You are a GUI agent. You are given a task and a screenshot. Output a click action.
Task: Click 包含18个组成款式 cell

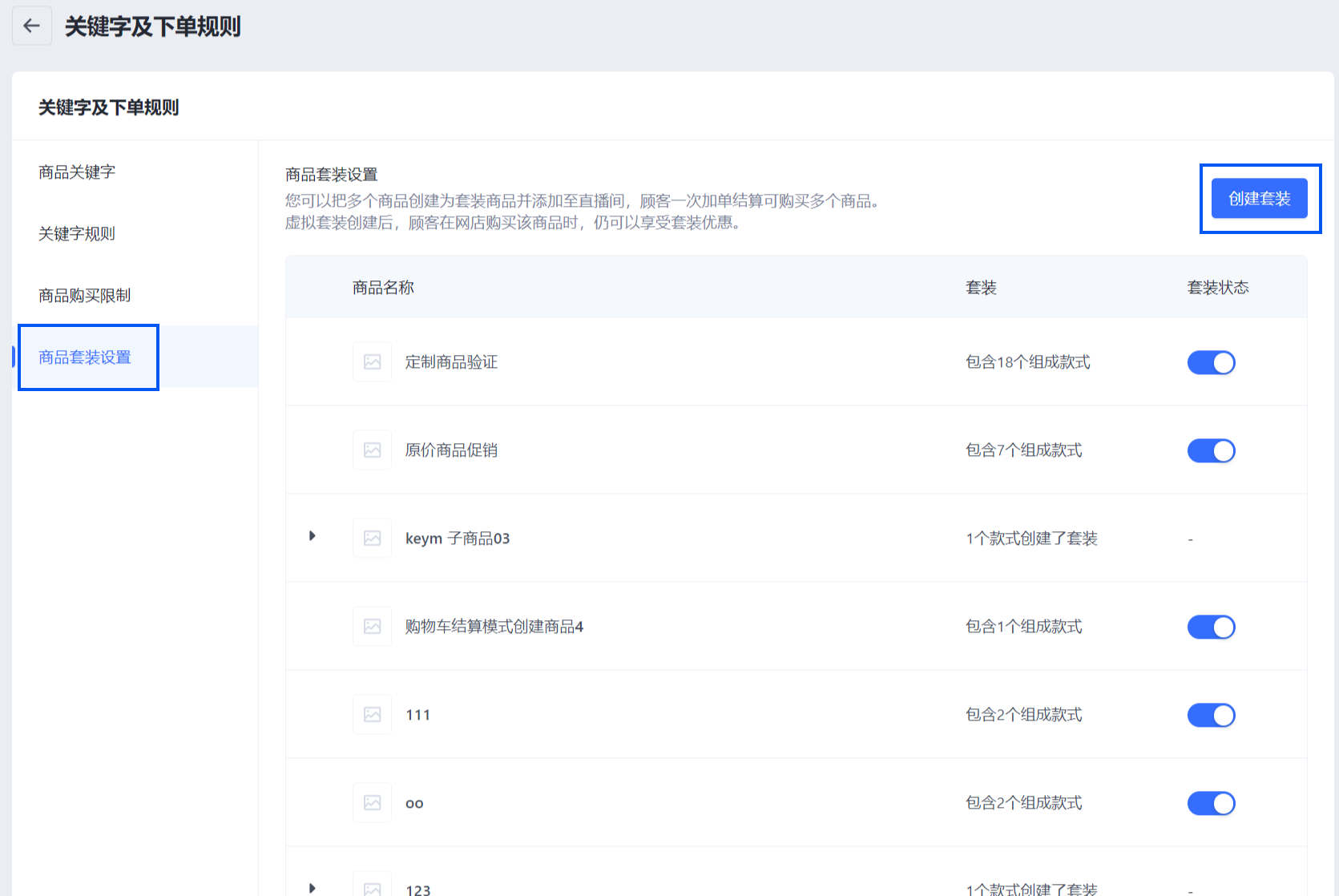(x=1028, y=362)
